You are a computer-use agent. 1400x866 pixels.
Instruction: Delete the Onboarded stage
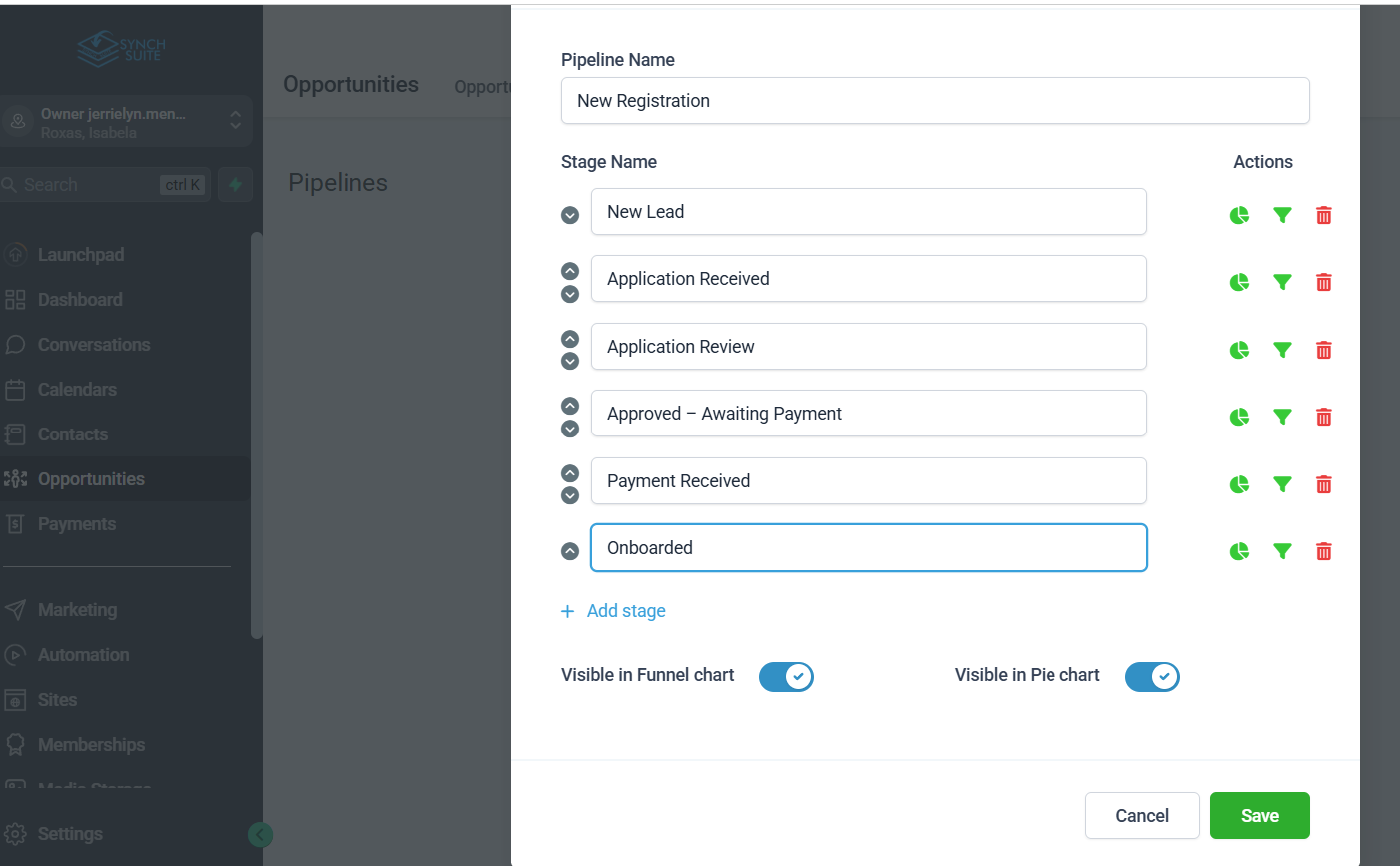[x=1323, y=551]
